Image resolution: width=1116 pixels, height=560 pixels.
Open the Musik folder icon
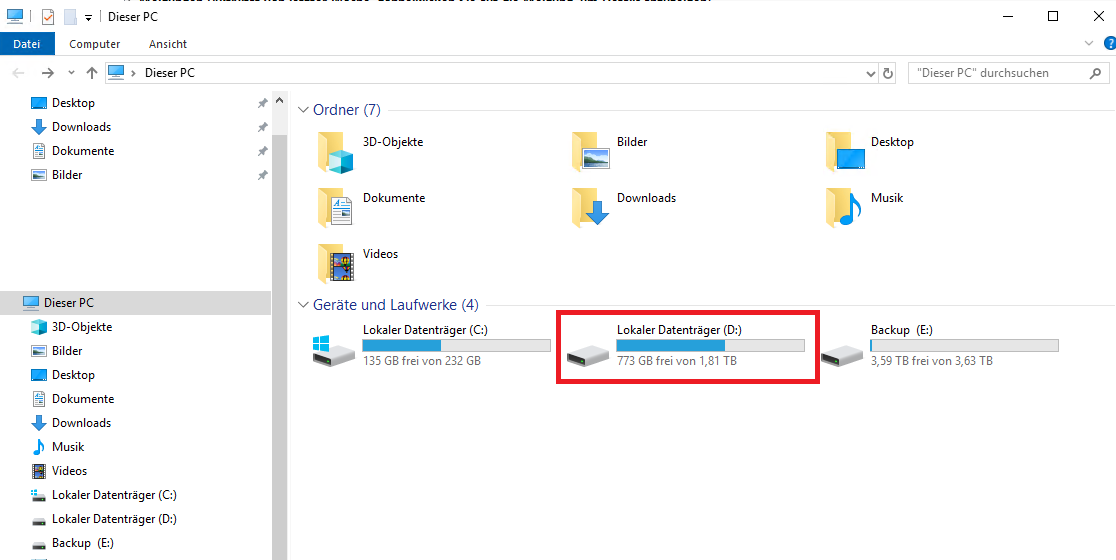[x=844, y=207]
